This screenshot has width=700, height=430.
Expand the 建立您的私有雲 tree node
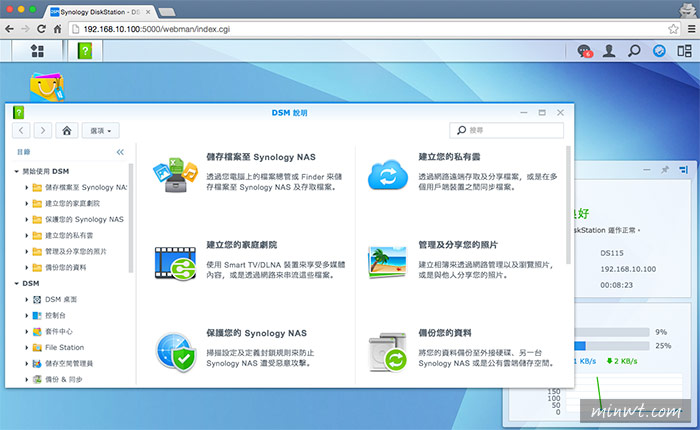(26, 235)
